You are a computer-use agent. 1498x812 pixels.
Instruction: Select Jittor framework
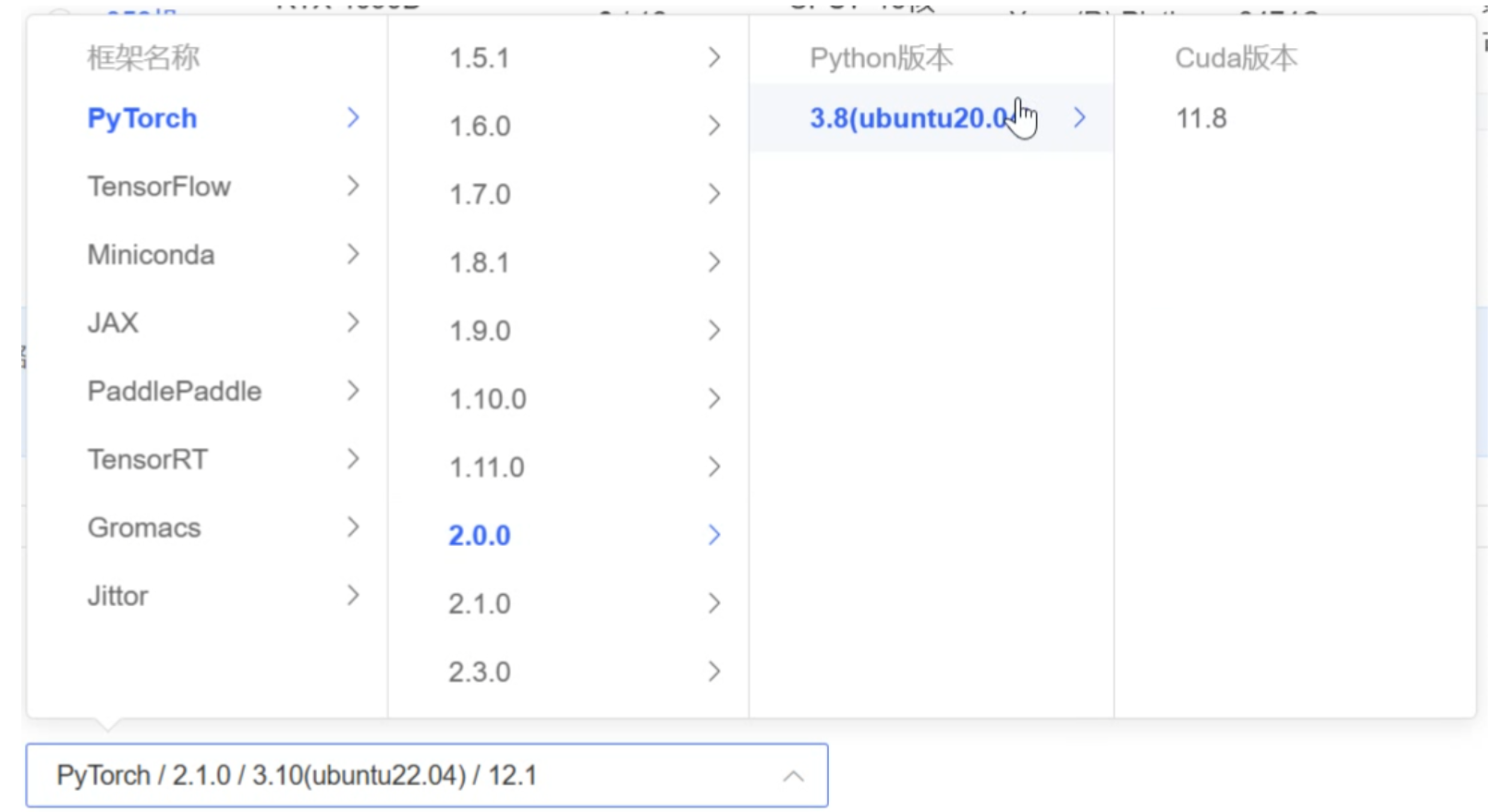pyautogui.click(x=117, y=596)
